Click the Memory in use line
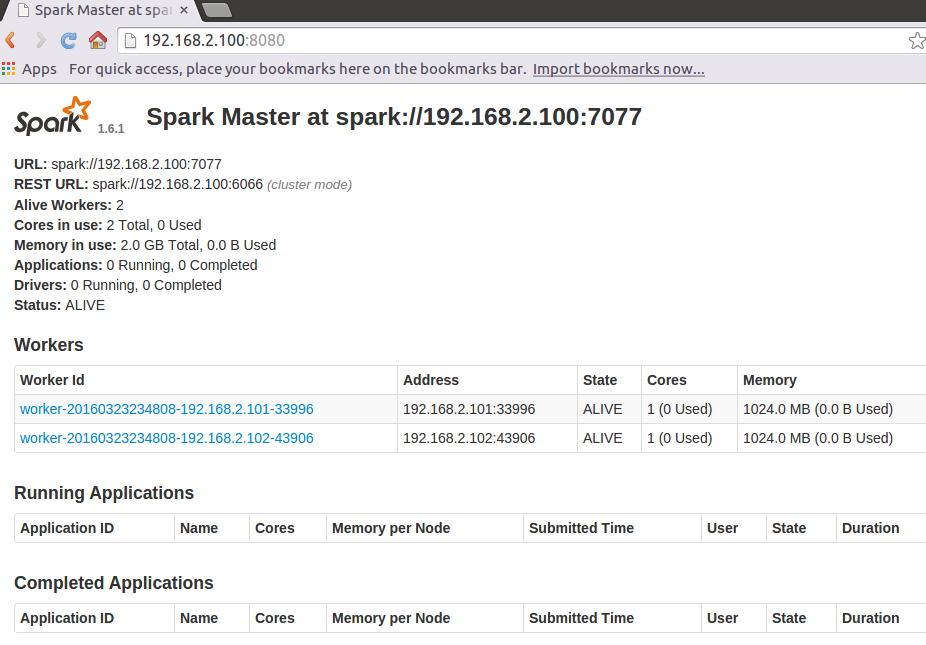 tap(145, 245)
